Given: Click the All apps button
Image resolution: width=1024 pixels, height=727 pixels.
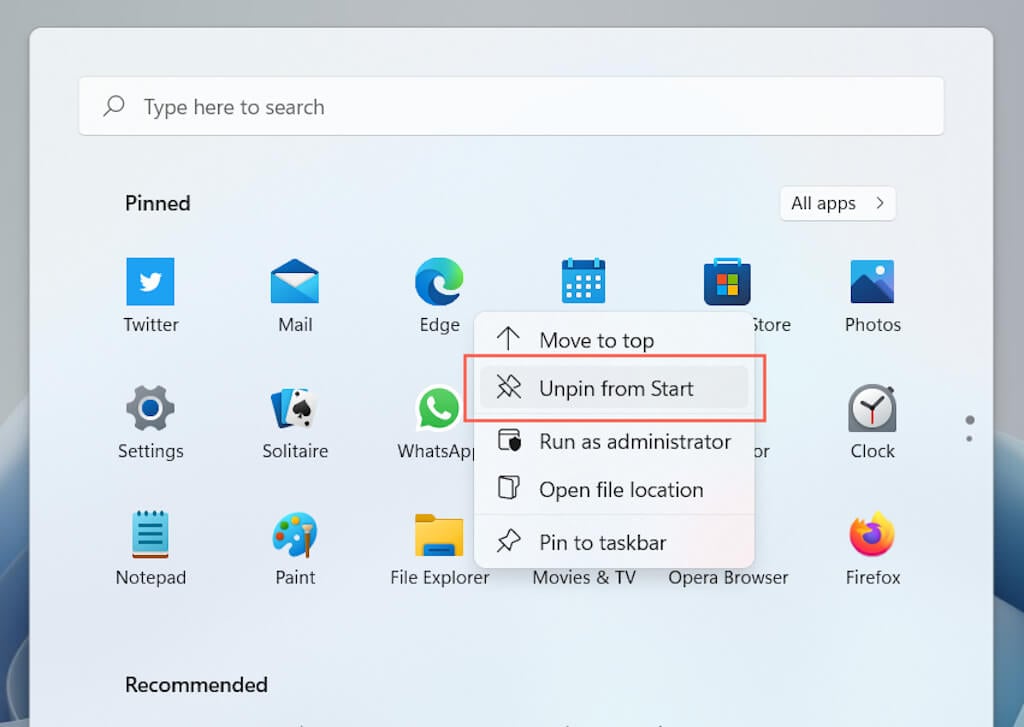Looking at the screenshot, I should point(837,203).
